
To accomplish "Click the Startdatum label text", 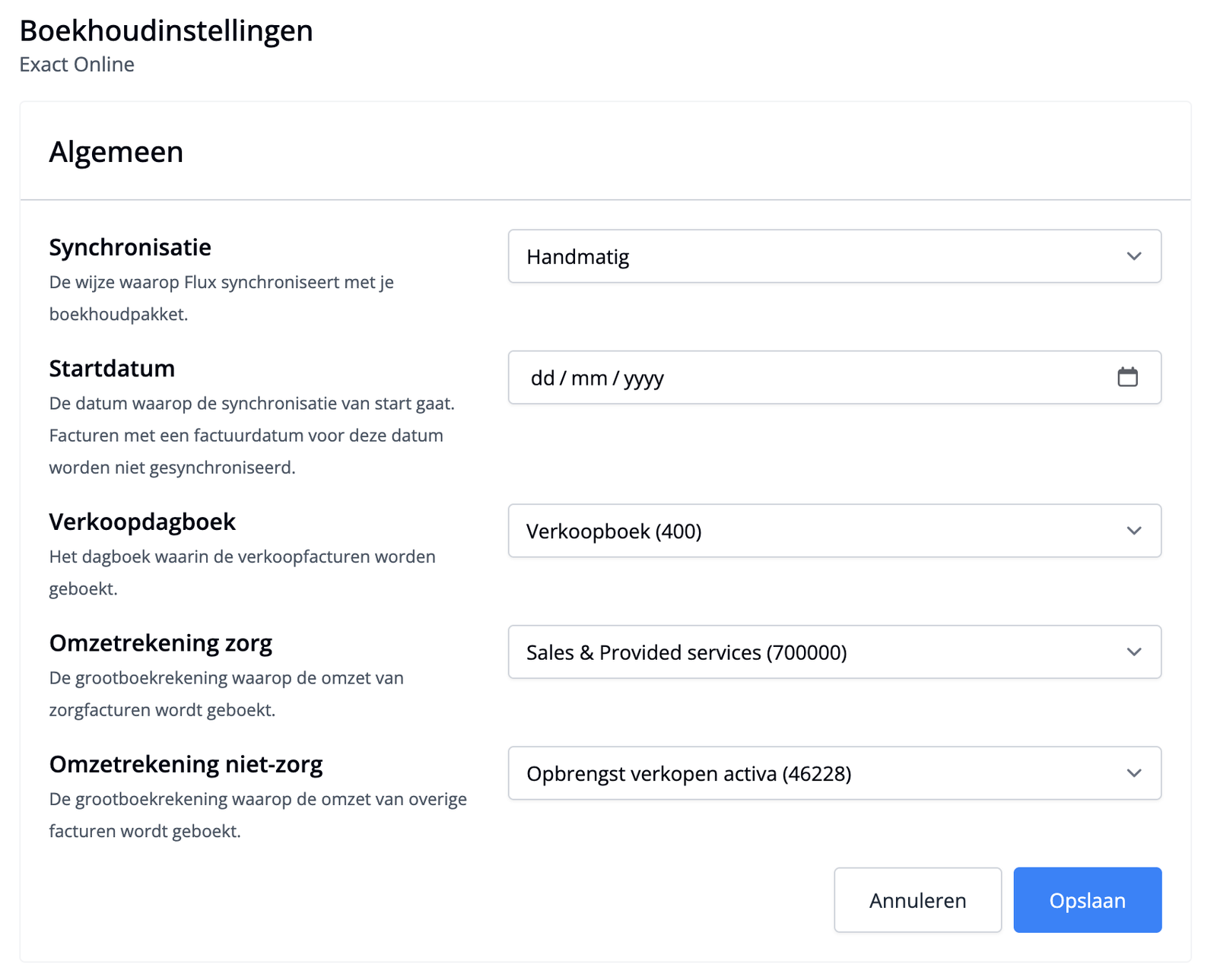I will click(111, 368).
